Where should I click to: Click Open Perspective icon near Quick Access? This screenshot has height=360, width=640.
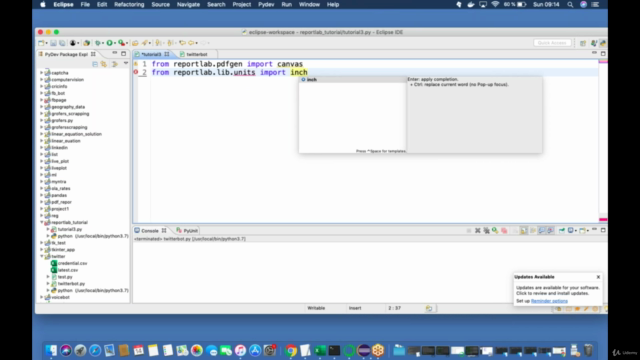pyautogui.click(x=583, y=43)
